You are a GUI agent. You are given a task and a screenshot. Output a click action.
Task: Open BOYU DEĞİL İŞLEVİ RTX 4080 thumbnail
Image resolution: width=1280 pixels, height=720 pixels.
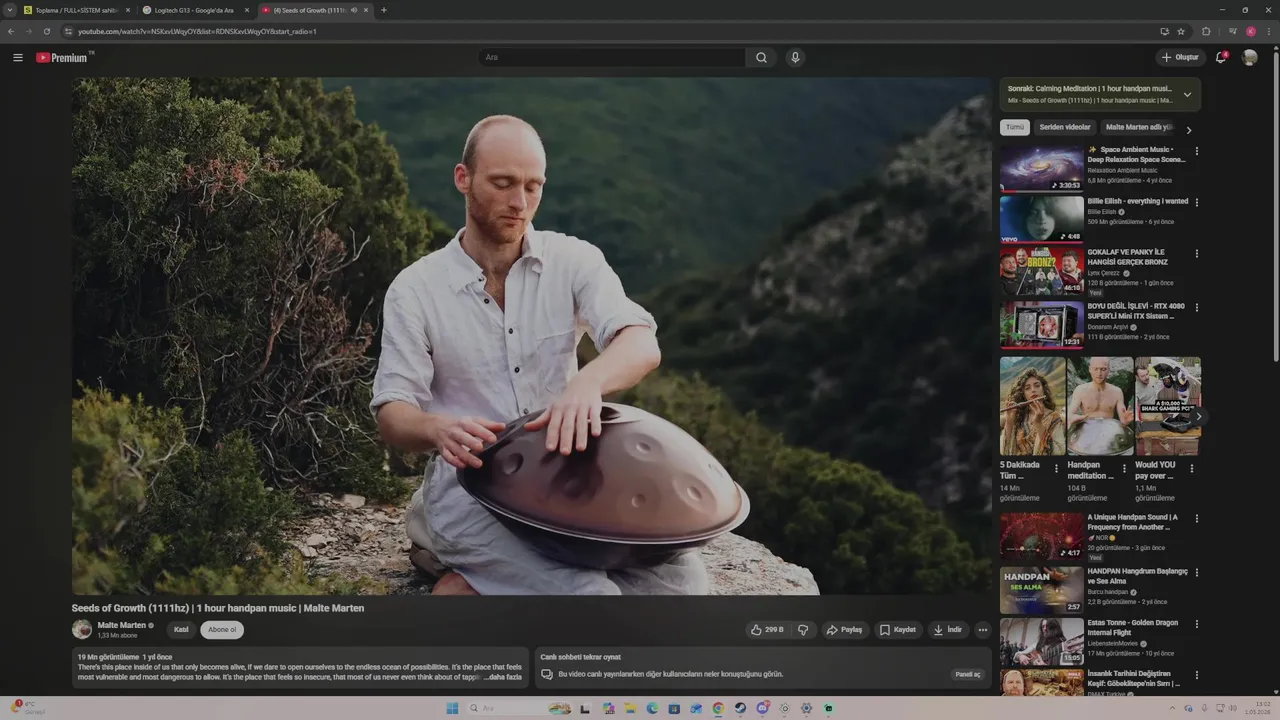[1041, 325]
